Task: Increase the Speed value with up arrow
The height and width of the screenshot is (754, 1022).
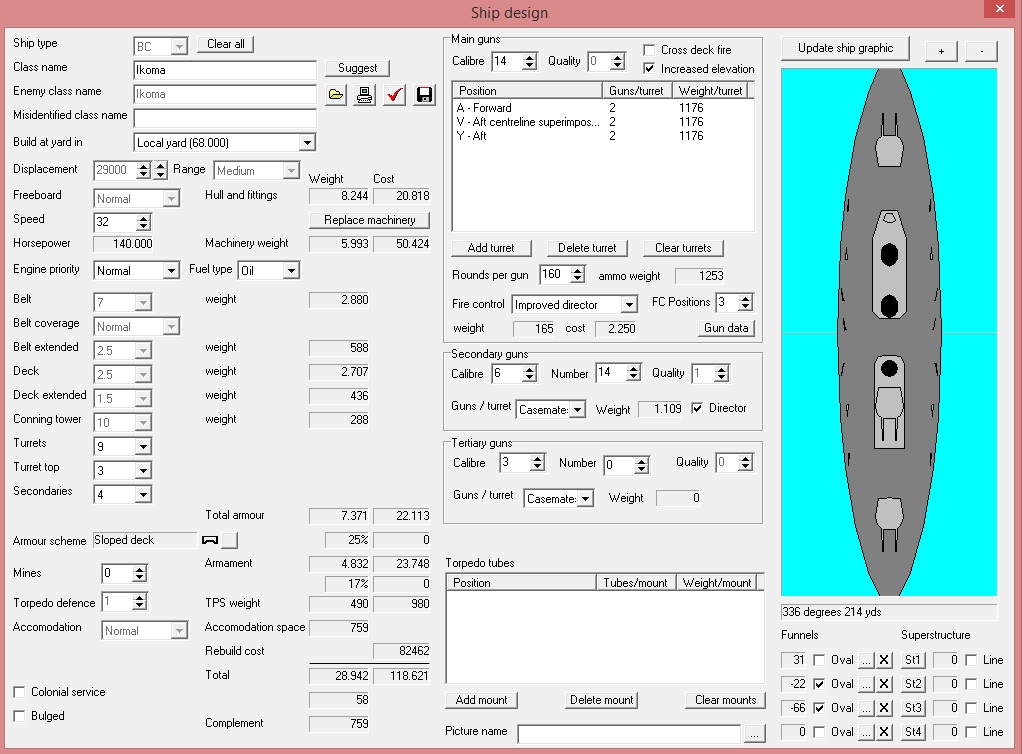Action: (x=143, y=218)
